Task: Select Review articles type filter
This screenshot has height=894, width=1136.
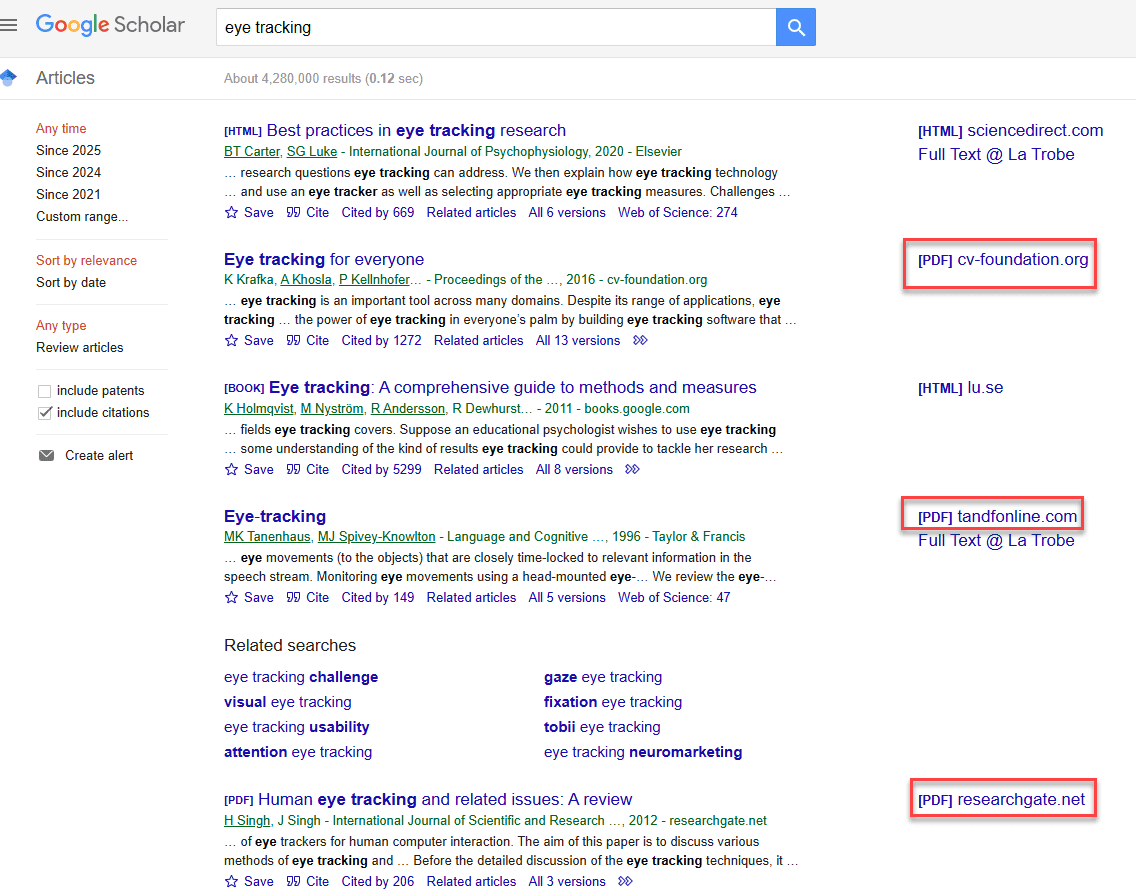Action: tap(80, 348)
